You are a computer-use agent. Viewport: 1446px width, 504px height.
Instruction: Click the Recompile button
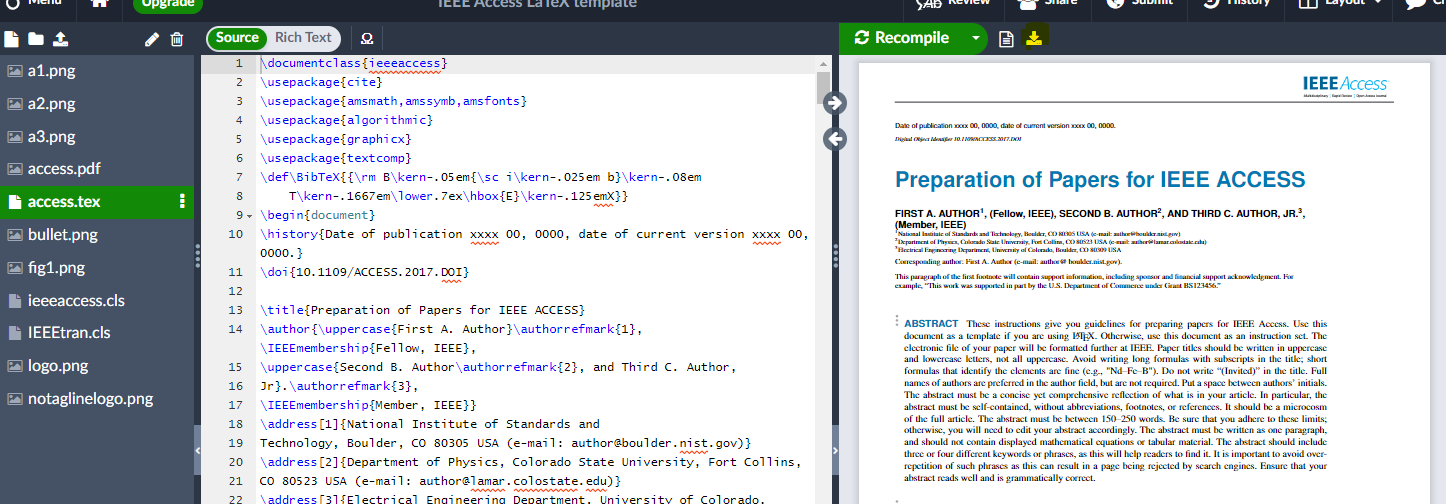[902, 38]
